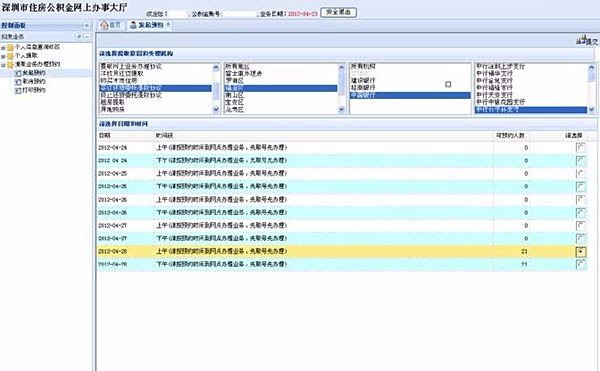Collapse the 控制面板 side panel
The height and width of the screenshot is (371, 600).
pos(86,26)
